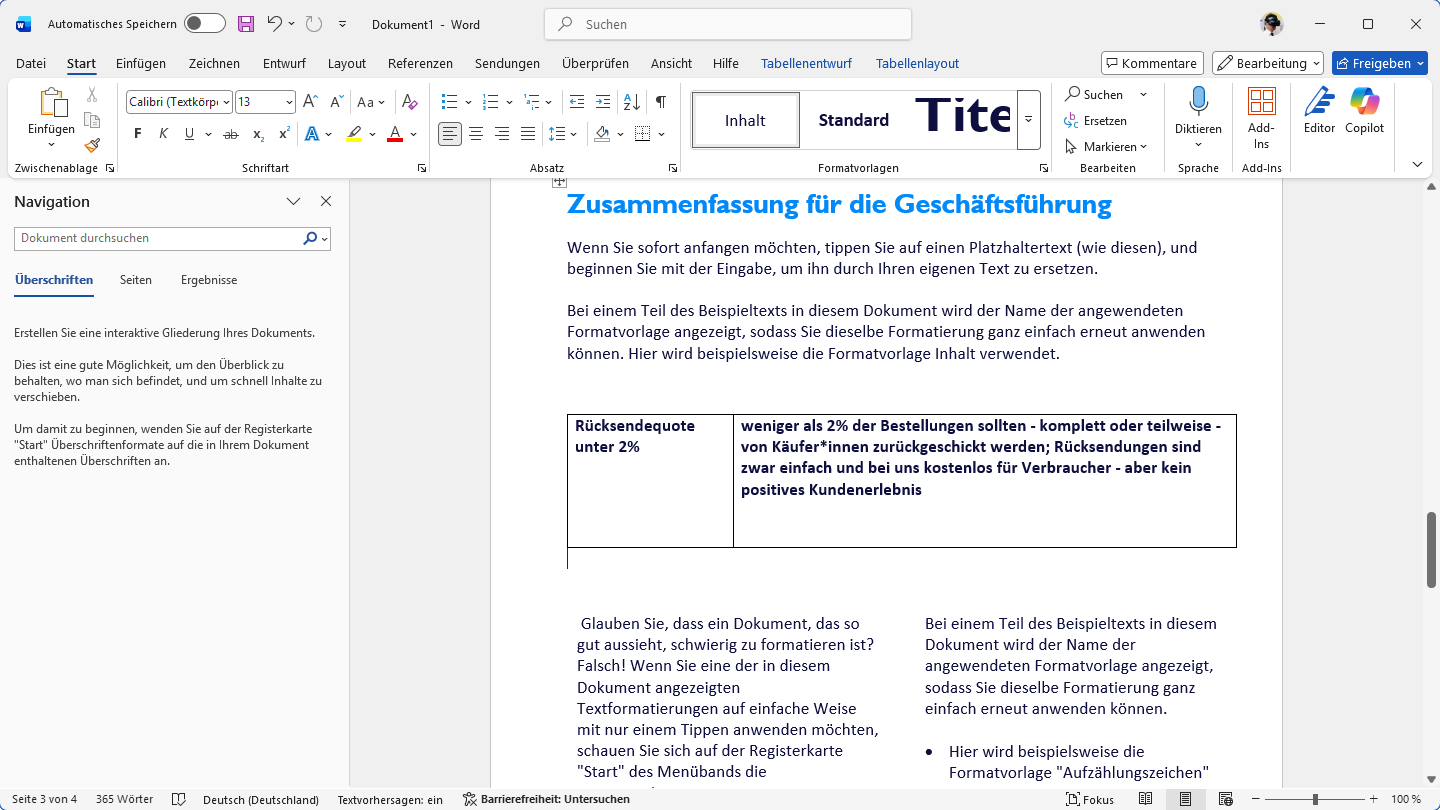Viewport: 1440px width, 810px height.
Task: Click the Dokument durchsuchen search field
Action: coord(160,238)
